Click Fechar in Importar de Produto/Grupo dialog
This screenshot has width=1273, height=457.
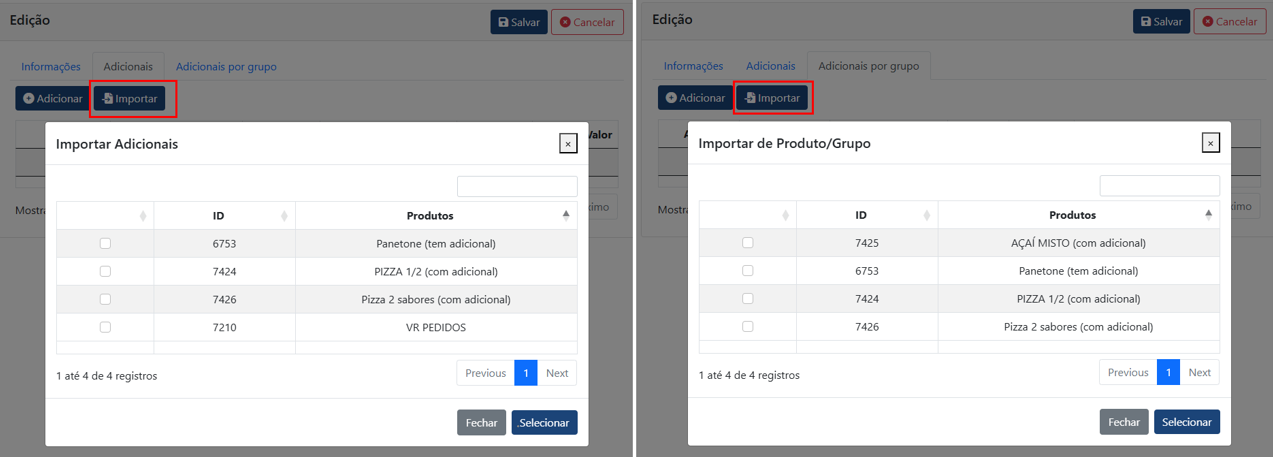(1124, 422)
